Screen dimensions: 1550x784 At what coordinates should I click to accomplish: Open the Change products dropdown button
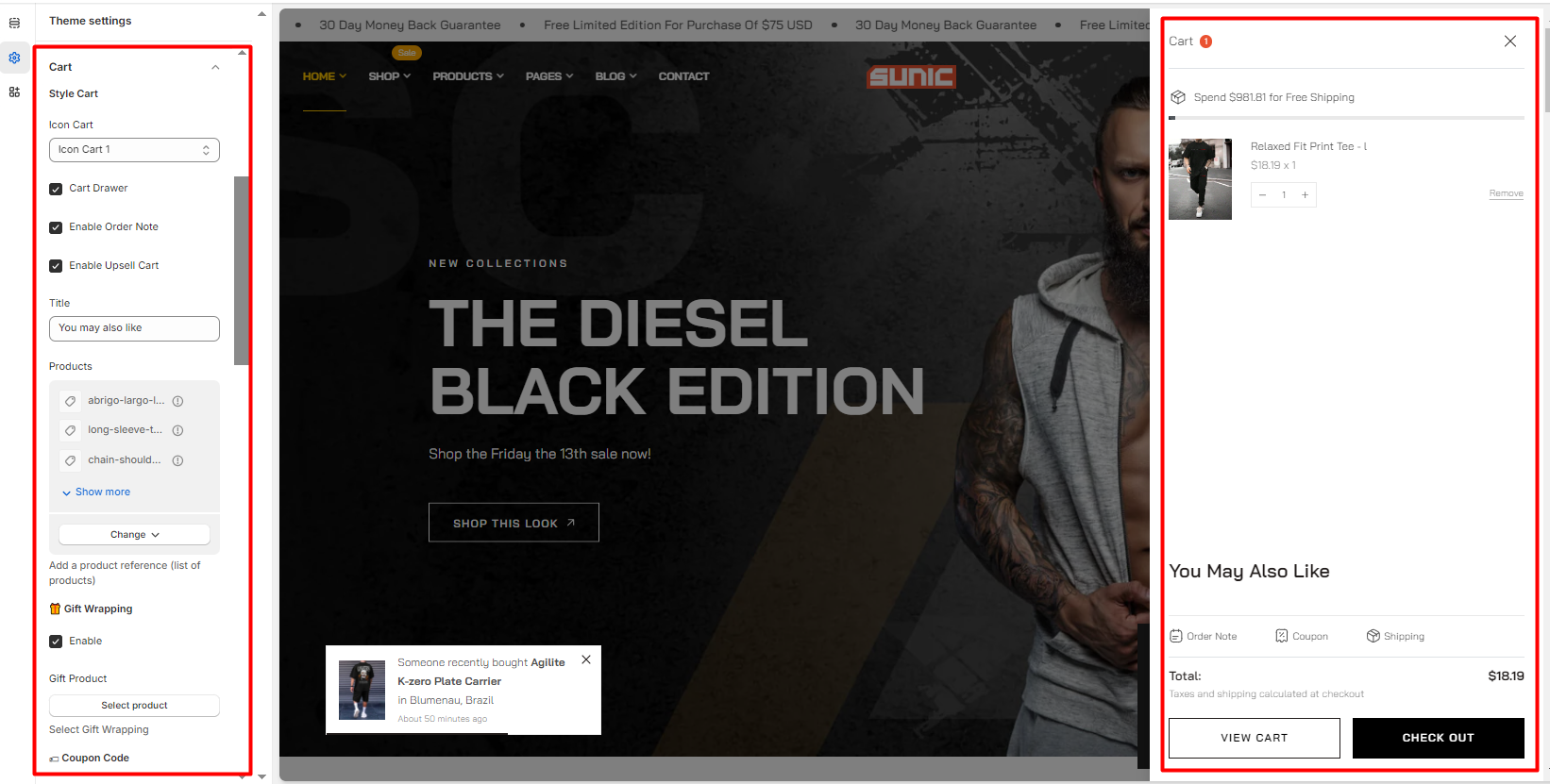click(134, 534)
